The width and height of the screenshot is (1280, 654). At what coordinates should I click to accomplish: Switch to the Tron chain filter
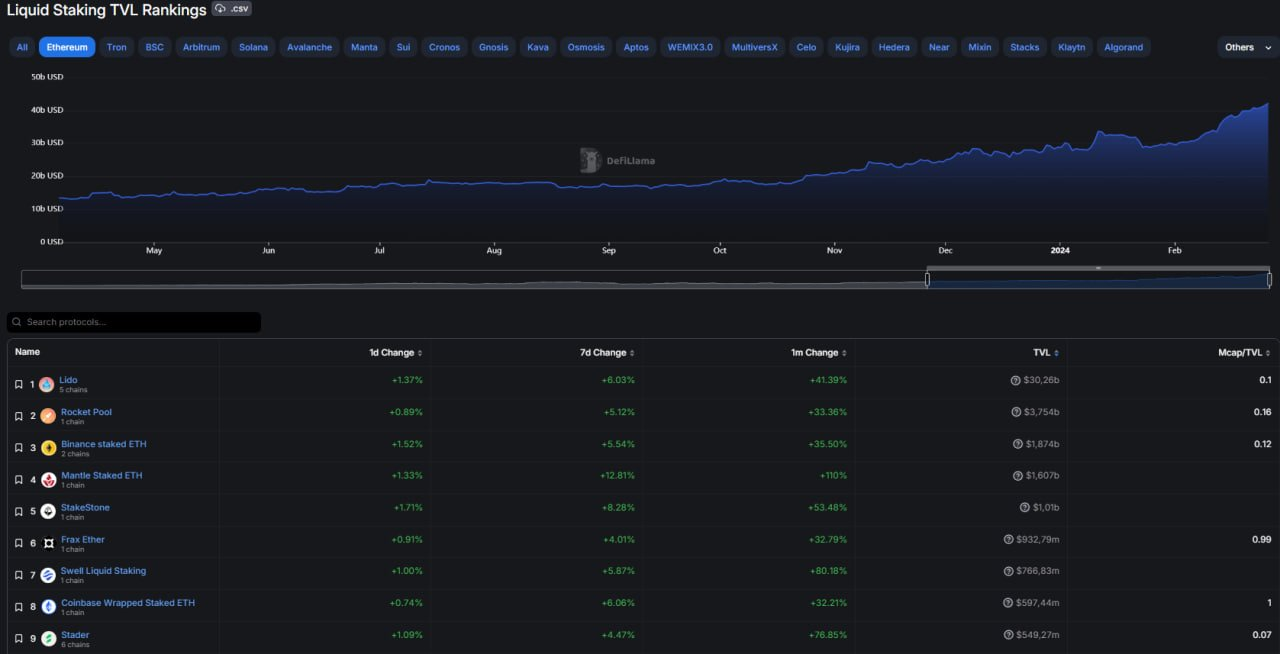click(117, 47)
